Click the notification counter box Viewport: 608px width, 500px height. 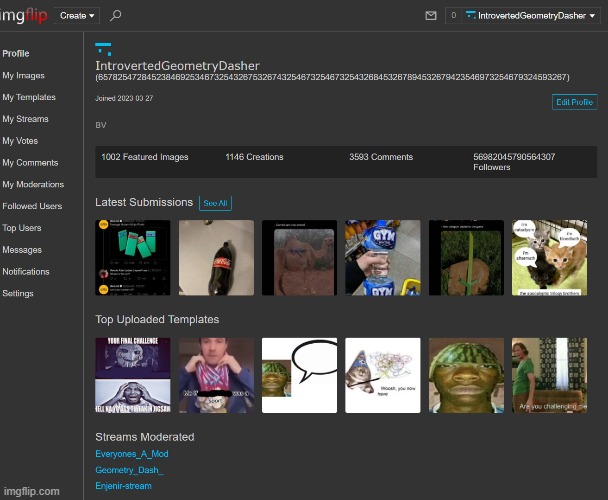[453, 16]
